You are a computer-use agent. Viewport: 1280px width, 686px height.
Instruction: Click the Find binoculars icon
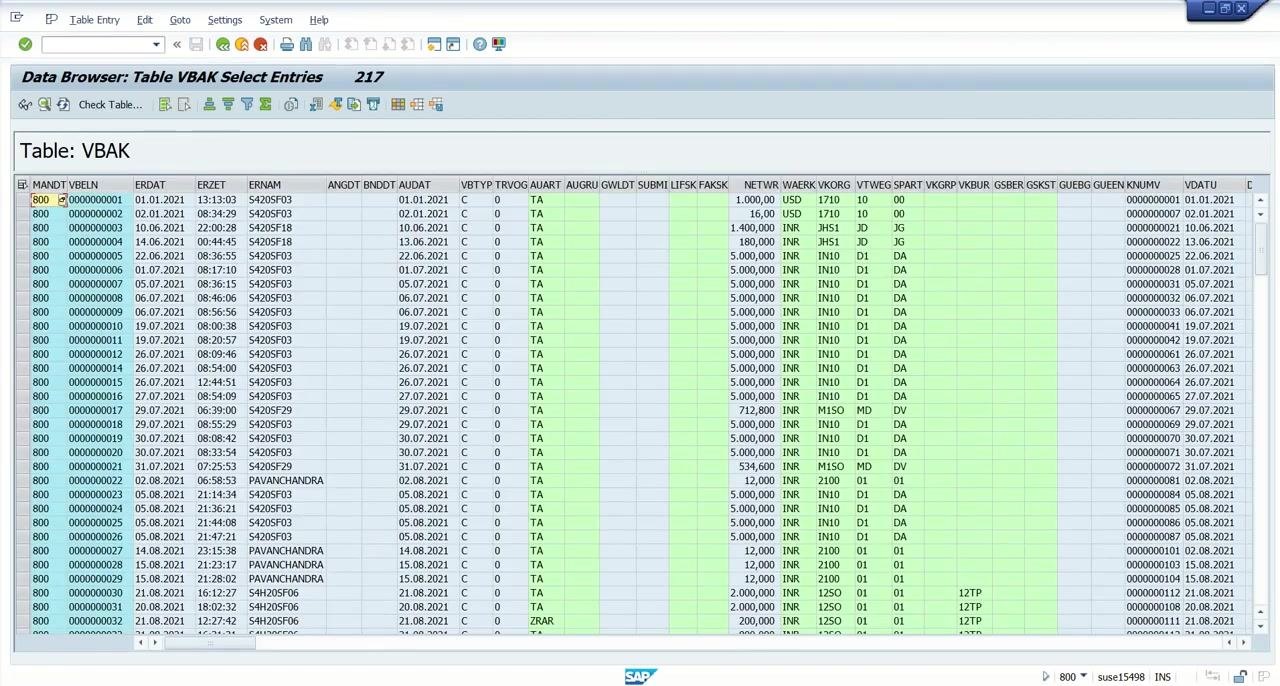coord(306,44)
